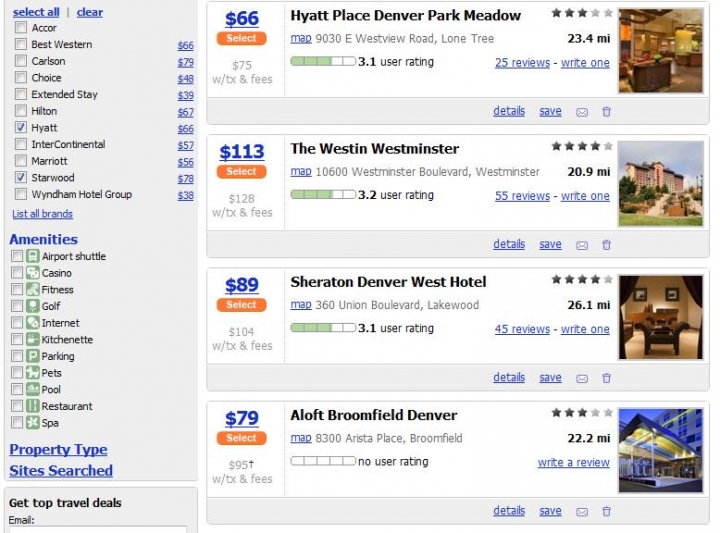The height and width of the screenshot is (533, 720).
Task: Select the $113 Westin Westminster deal
Action: (242, 171)
